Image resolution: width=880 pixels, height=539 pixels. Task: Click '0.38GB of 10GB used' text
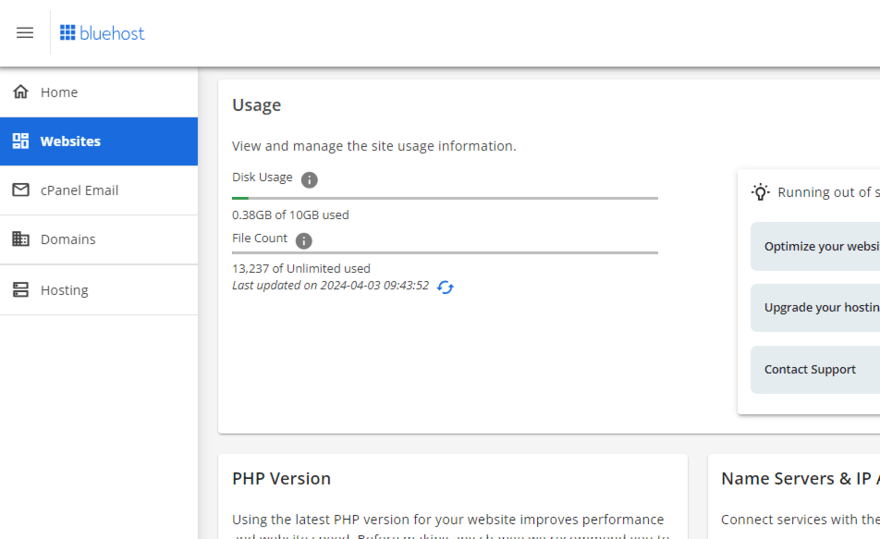pyautogui.click(x=290, y=215)
